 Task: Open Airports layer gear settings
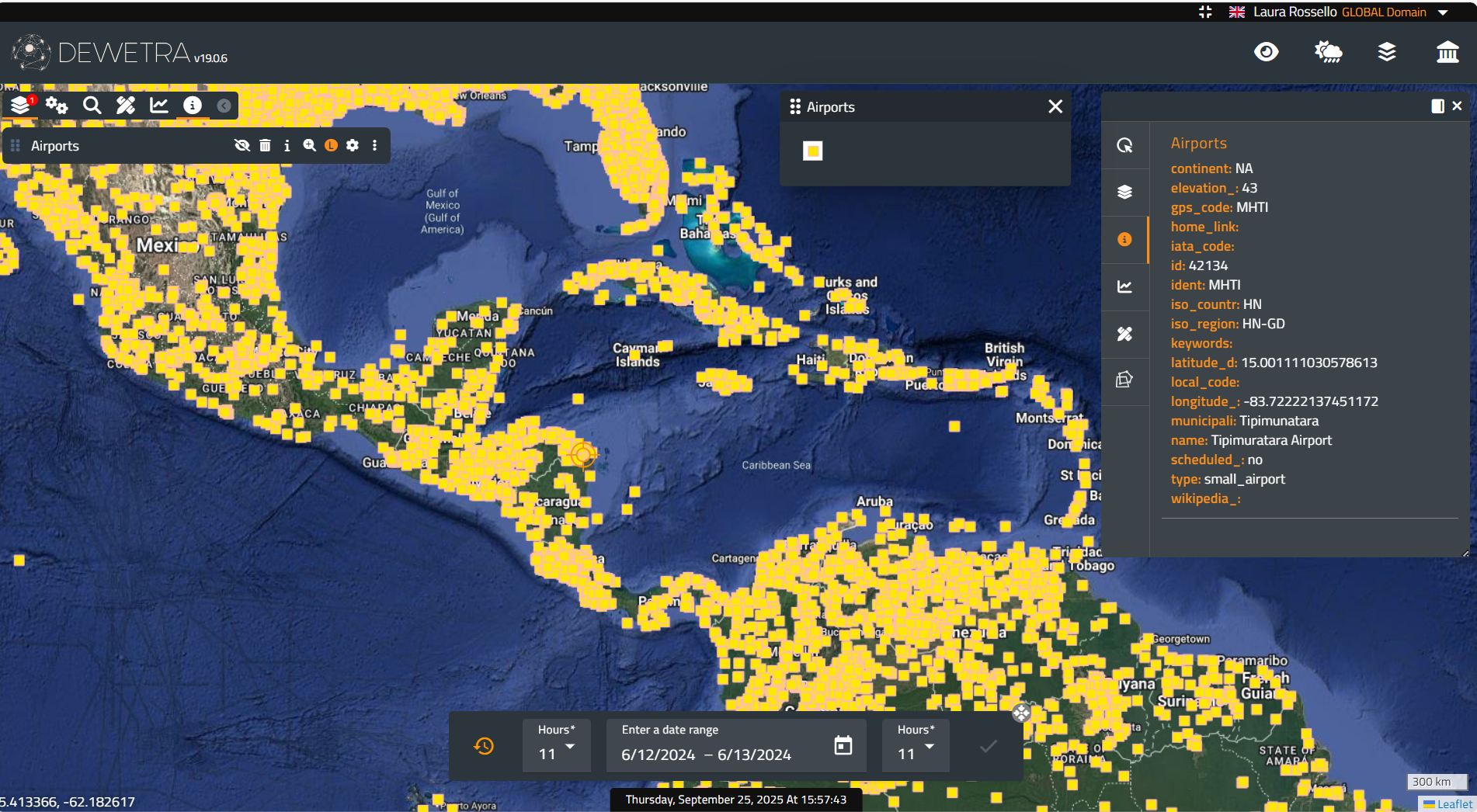tap(353, 146)
